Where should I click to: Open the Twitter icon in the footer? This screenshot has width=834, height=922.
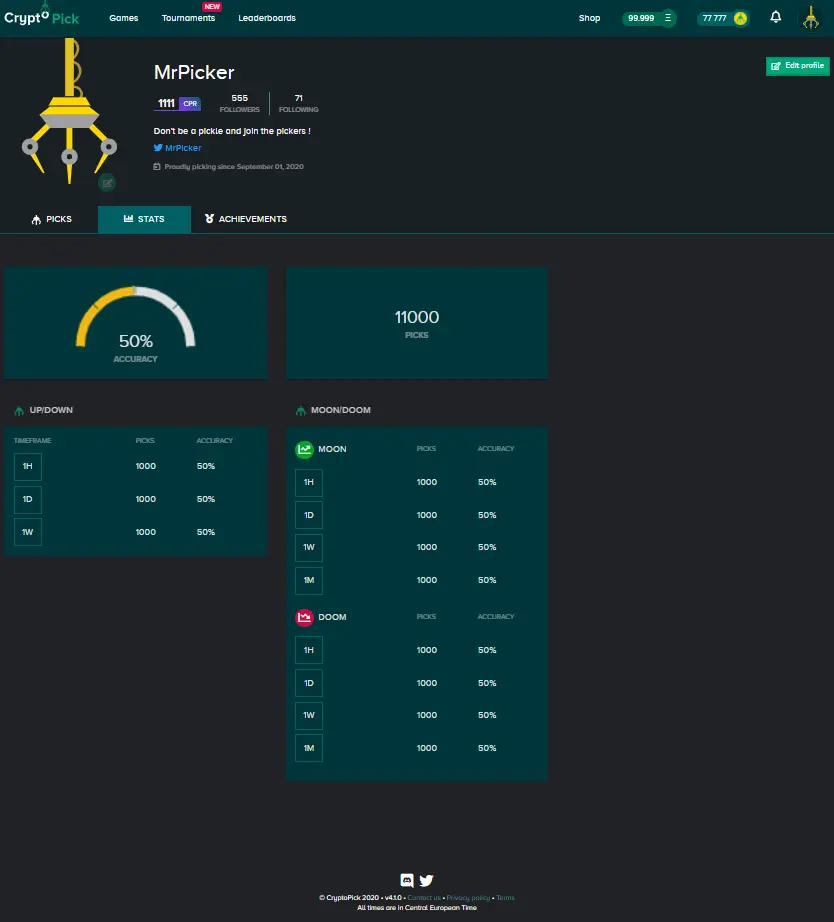click(426, 880)
